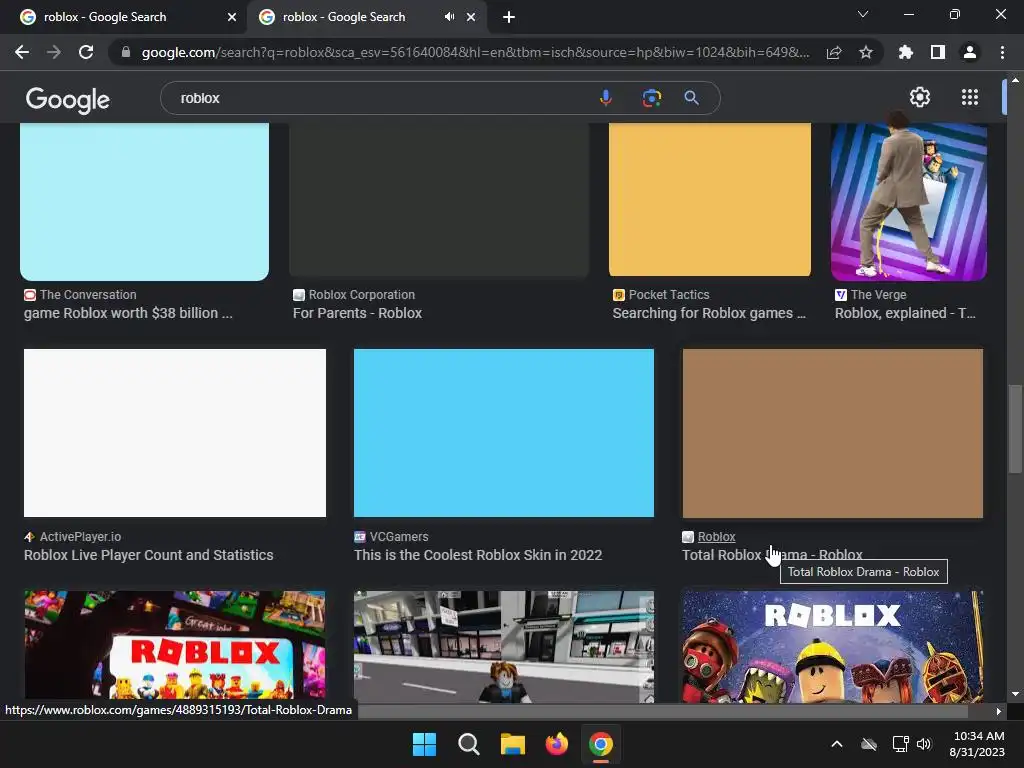
Task: Click the browser forward arrow
Action: [54, 52]
